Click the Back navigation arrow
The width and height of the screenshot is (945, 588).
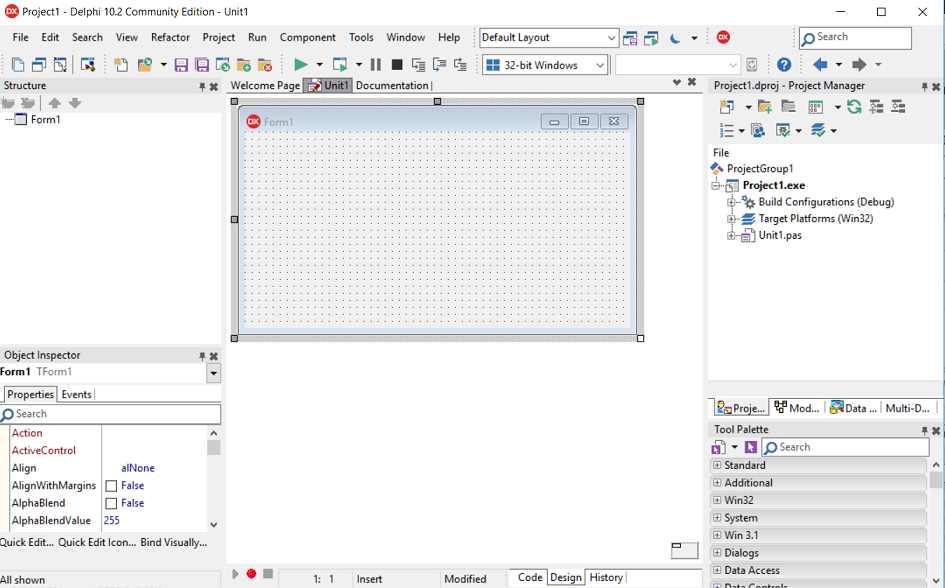click(x=820, y=64)
